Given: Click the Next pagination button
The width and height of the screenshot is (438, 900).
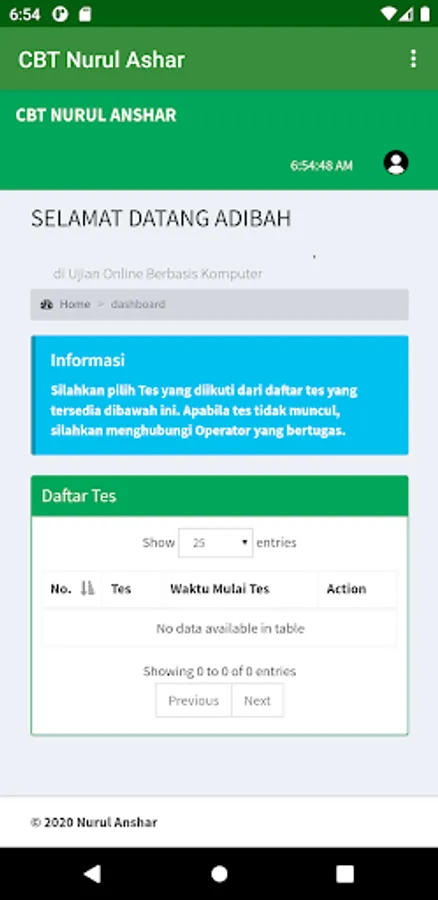Looking at the screenshot, I should (257, 700).
